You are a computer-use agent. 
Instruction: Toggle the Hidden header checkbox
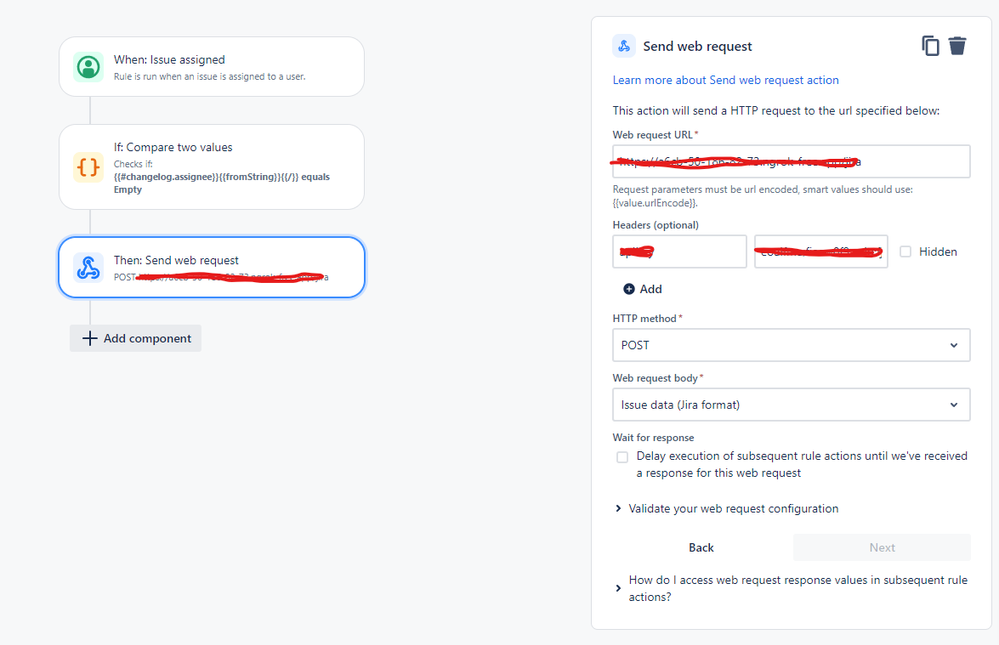pyautogui.click(x=905, y=252)
